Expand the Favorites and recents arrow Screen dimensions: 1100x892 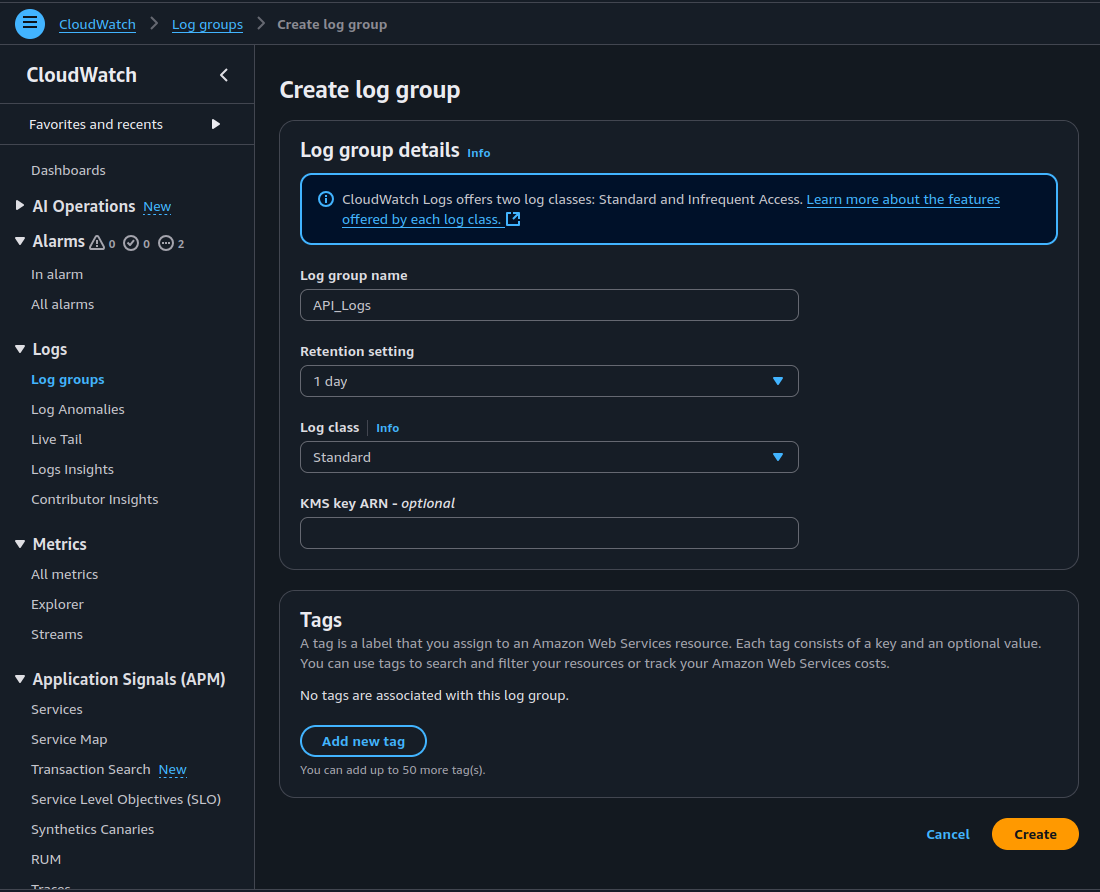point(215,124)
